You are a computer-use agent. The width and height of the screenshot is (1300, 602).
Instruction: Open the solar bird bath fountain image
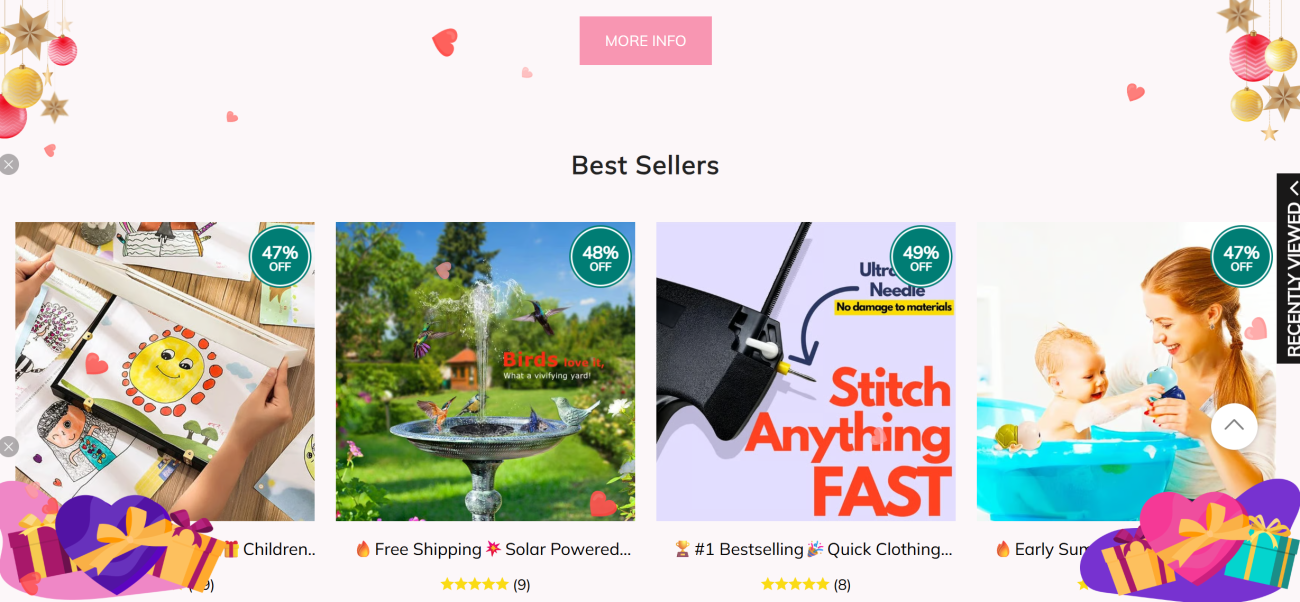485,371
